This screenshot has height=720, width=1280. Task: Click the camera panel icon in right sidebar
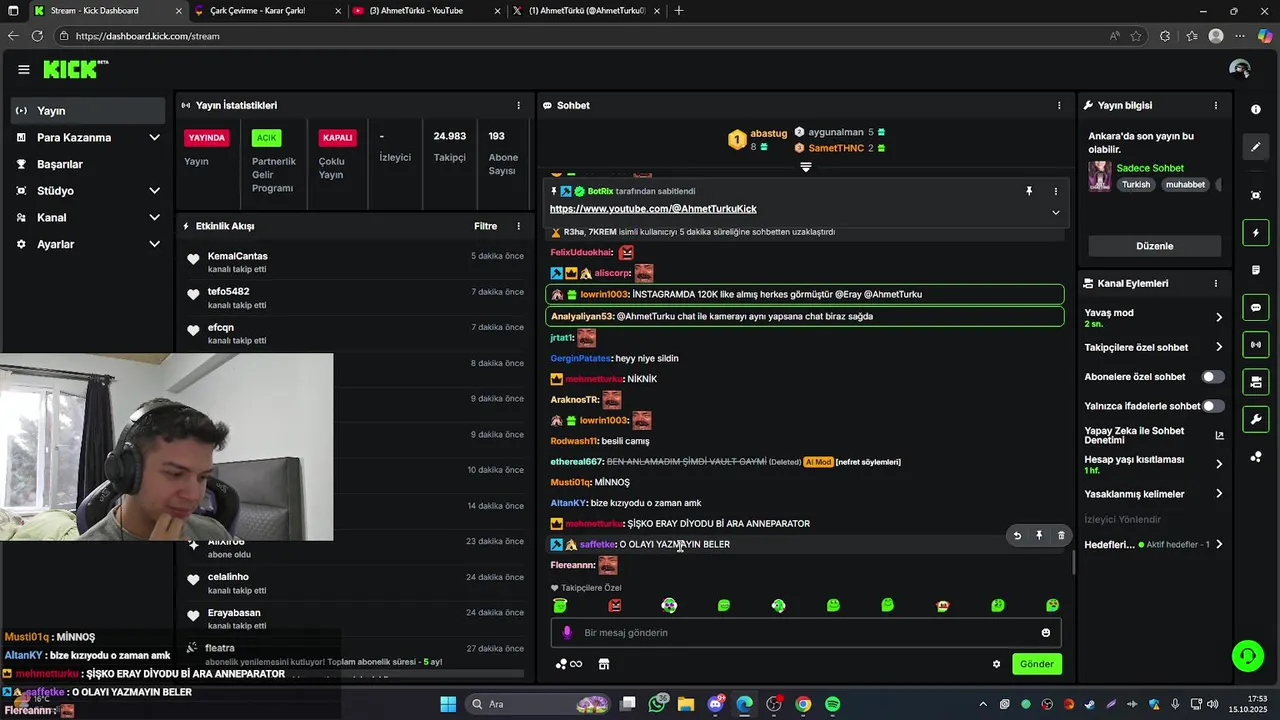click(x=1256, y=382)
